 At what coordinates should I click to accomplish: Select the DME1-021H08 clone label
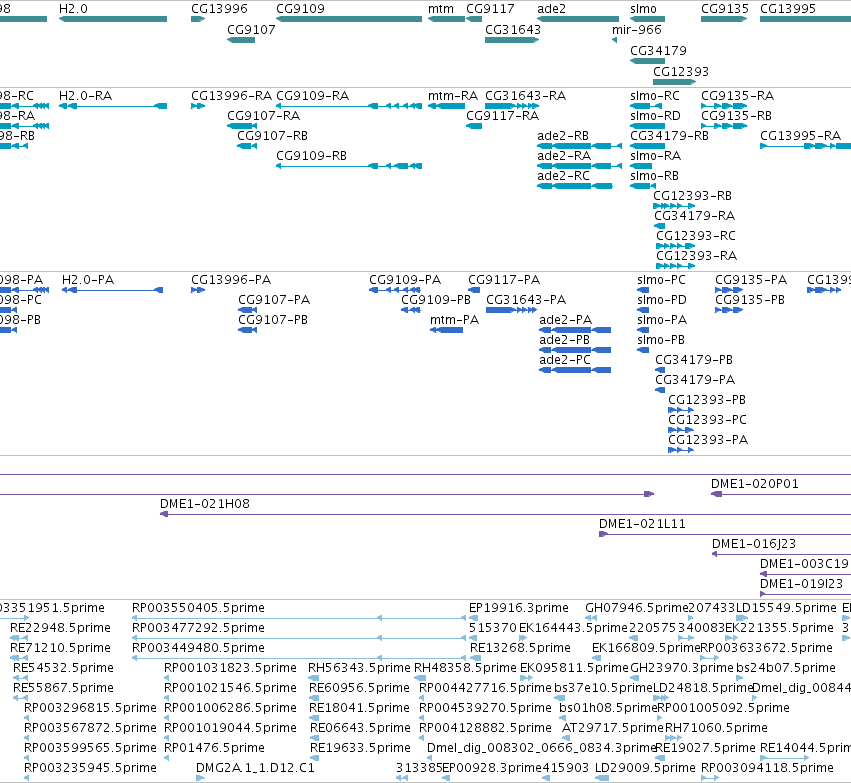205,504
